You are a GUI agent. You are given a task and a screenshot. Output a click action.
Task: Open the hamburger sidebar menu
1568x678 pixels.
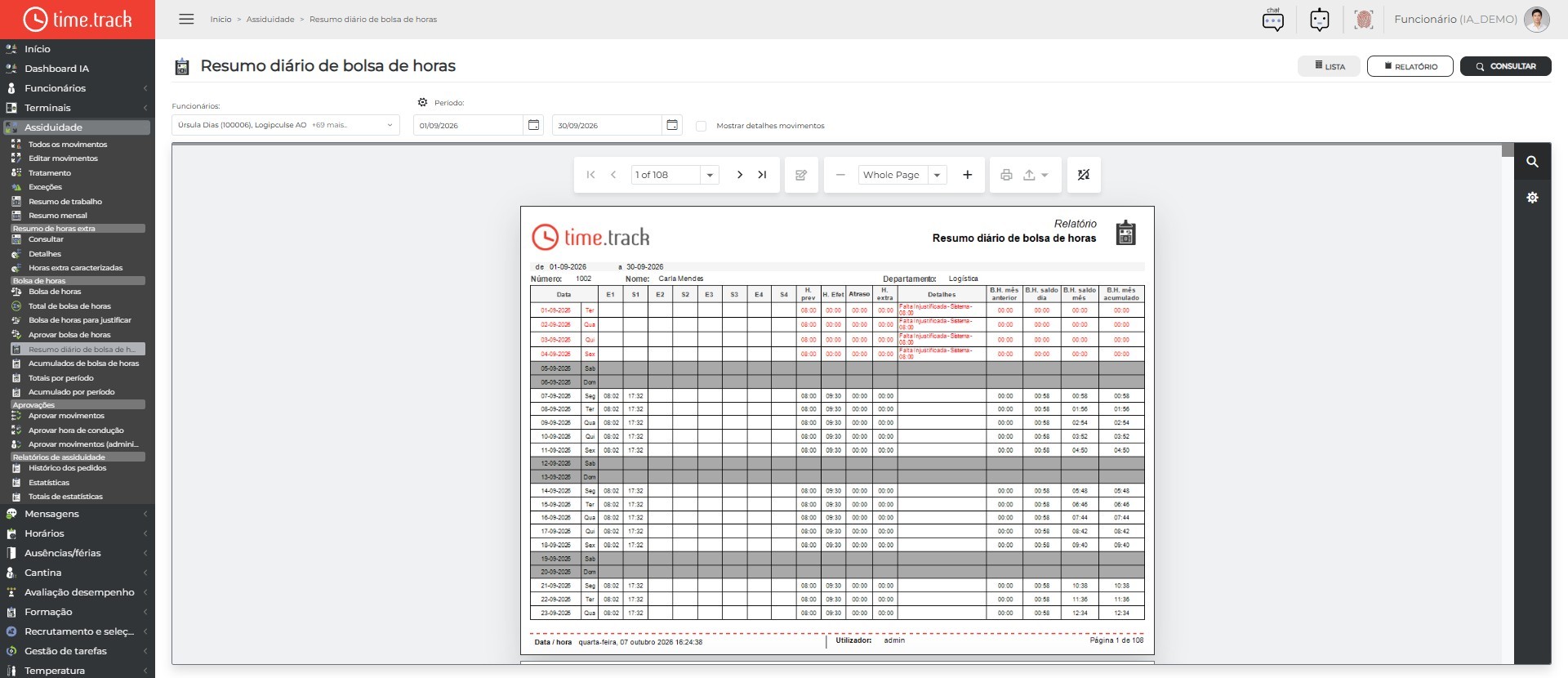pos(186,19)
